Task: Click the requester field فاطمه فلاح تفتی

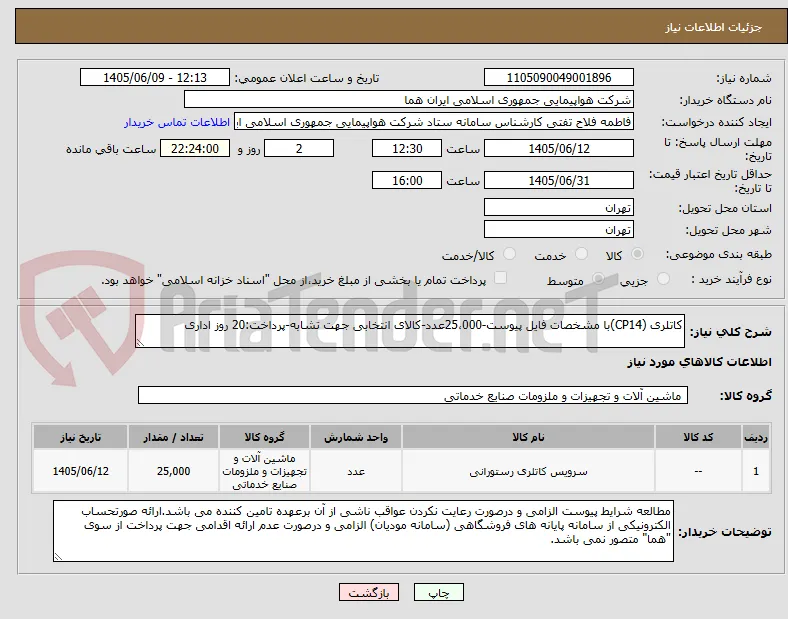Action: click(434, 122)
